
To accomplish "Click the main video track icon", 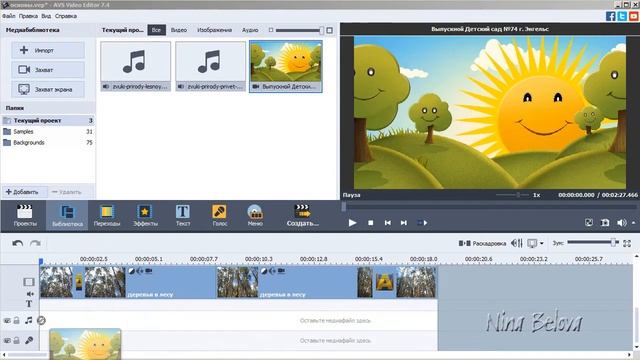I will pos(29,282).
